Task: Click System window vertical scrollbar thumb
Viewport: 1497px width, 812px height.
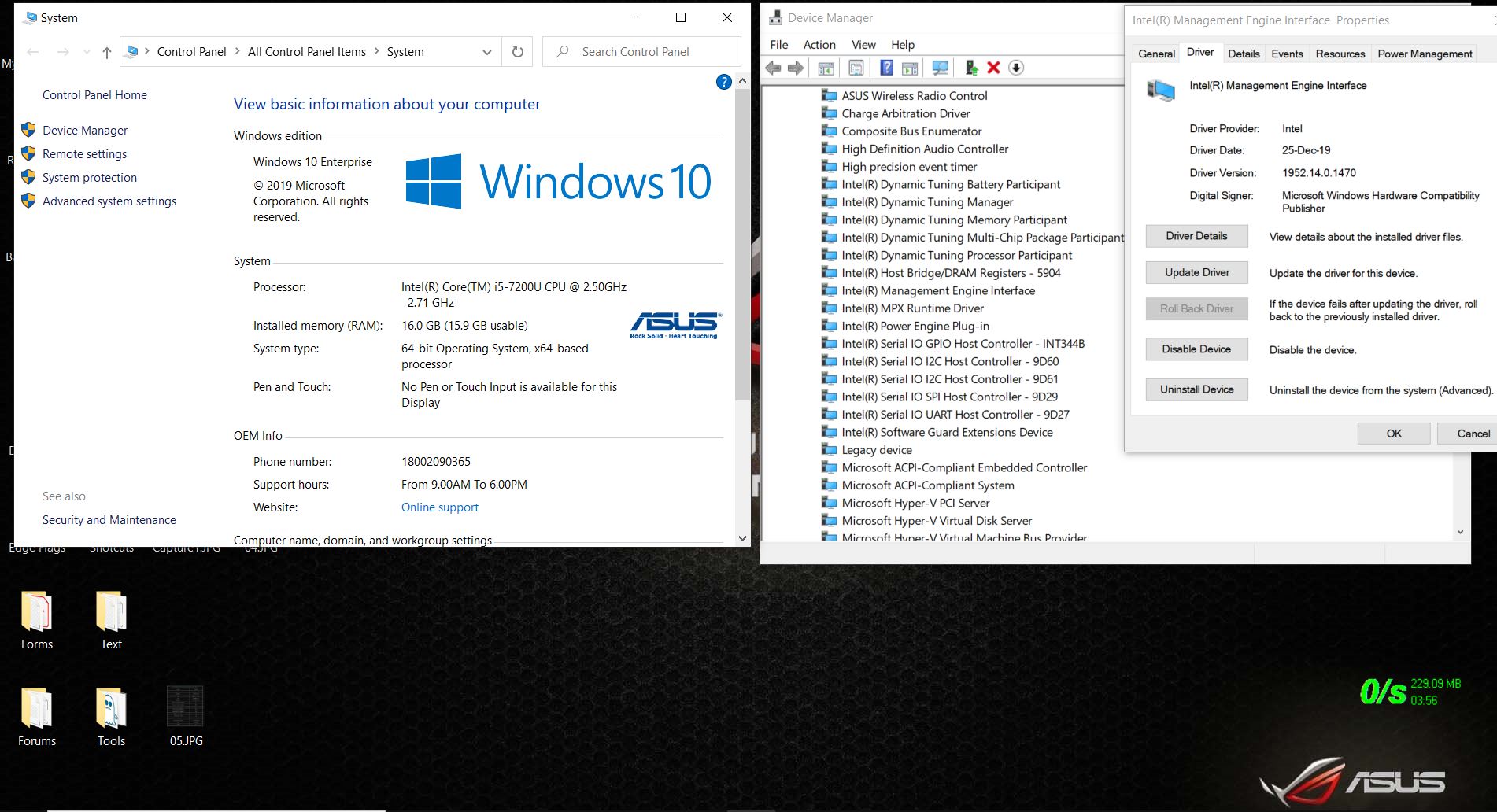Action: [742, 244]
